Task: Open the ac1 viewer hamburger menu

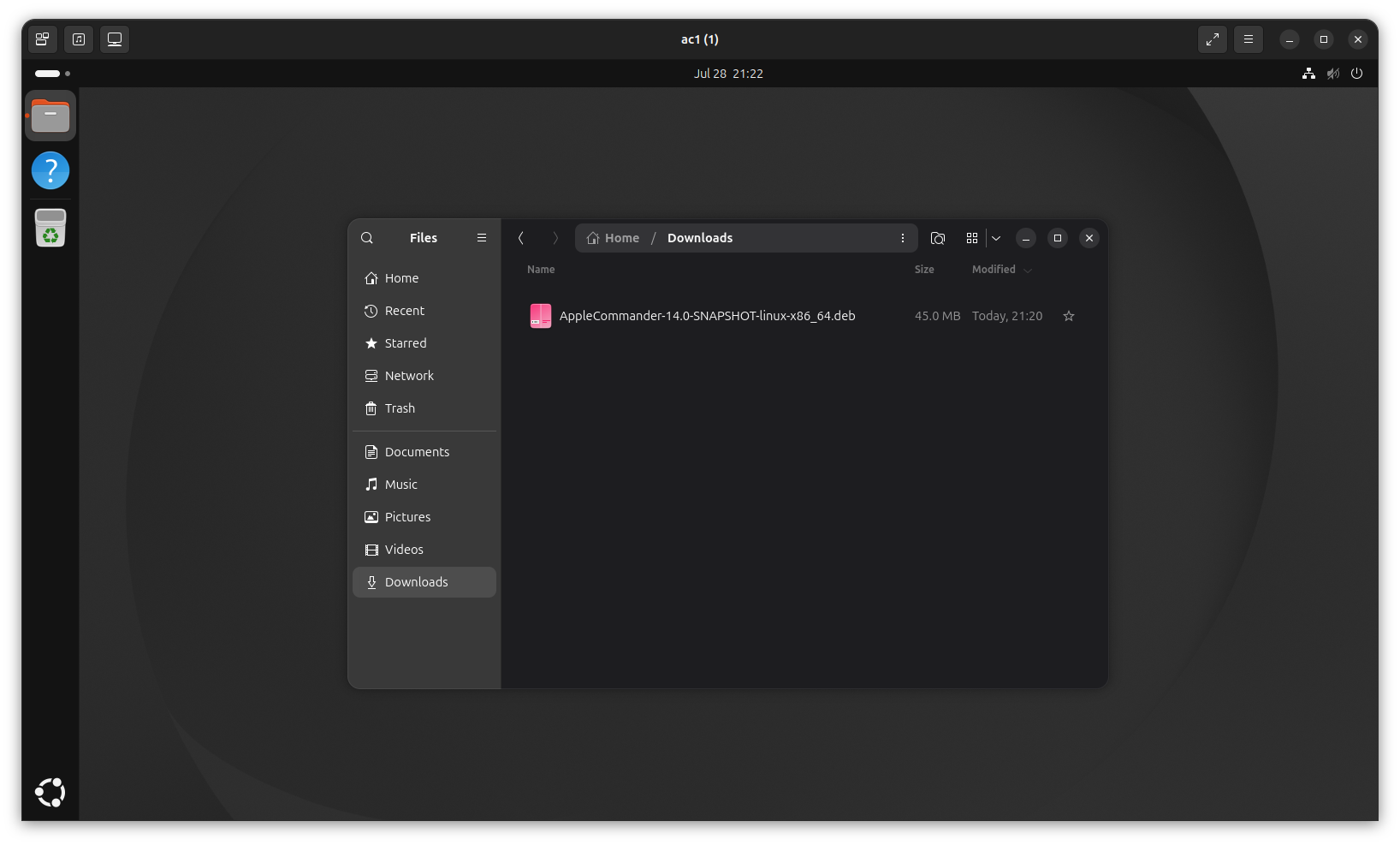Action: [x=1249, y=39]
